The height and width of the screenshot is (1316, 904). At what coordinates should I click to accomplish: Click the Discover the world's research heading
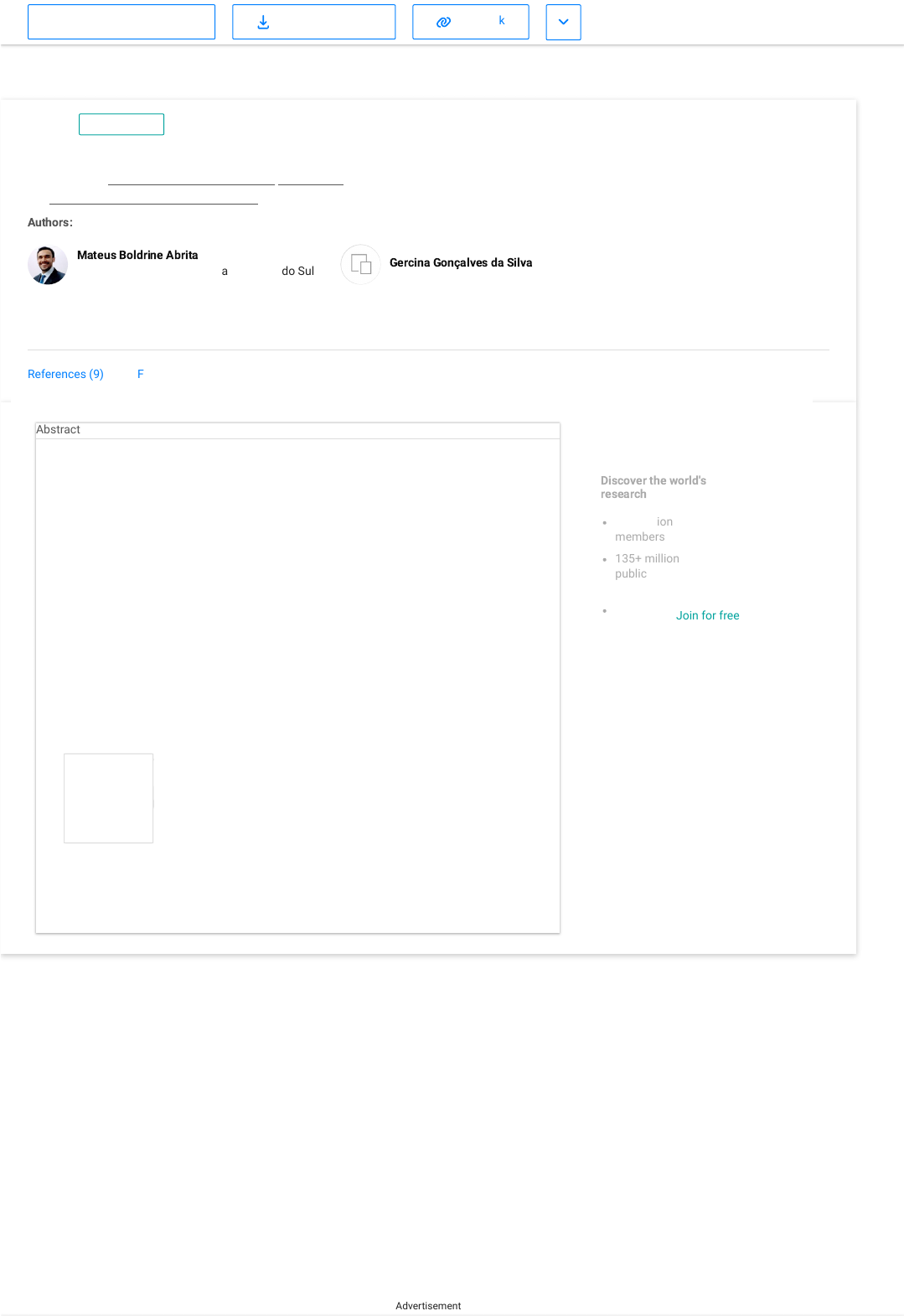coord(653,487)
